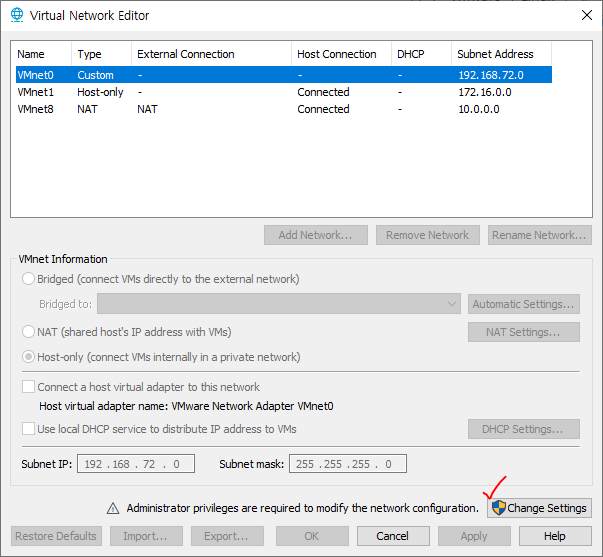
Task: Click subnet address 192.168.72.0 cell
Action: tap(491, 75)
